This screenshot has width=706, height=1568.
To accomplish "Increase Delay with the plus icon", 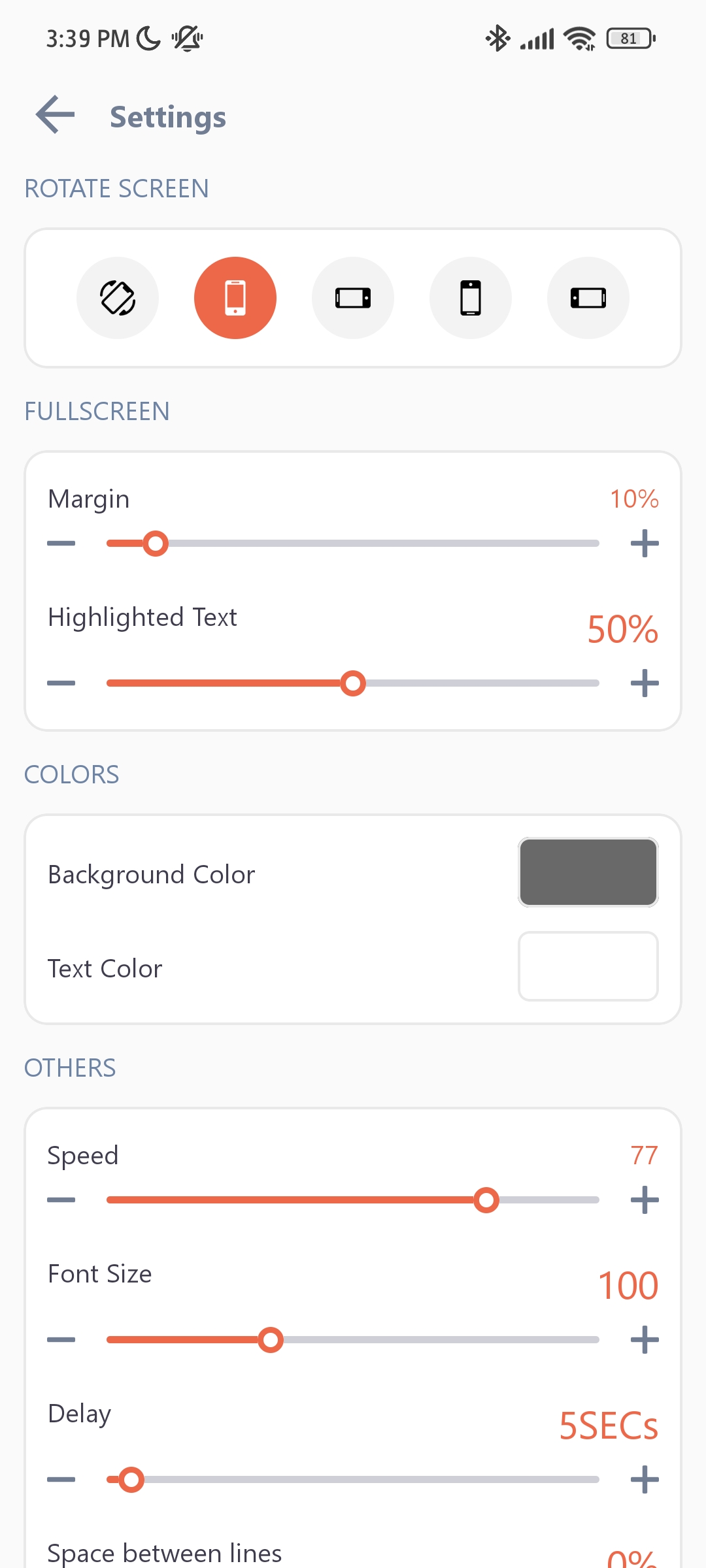I will (645, 1480).
